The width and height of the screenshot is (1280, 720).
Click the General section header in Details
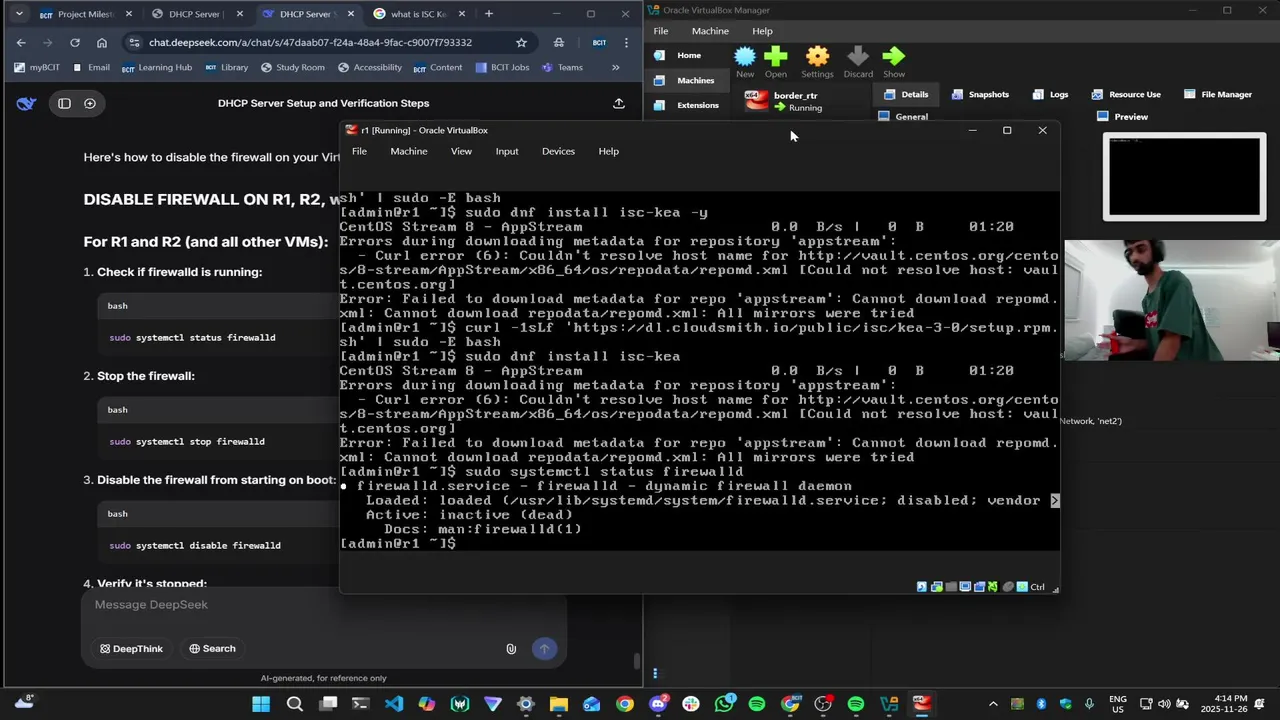coord(903,116)
